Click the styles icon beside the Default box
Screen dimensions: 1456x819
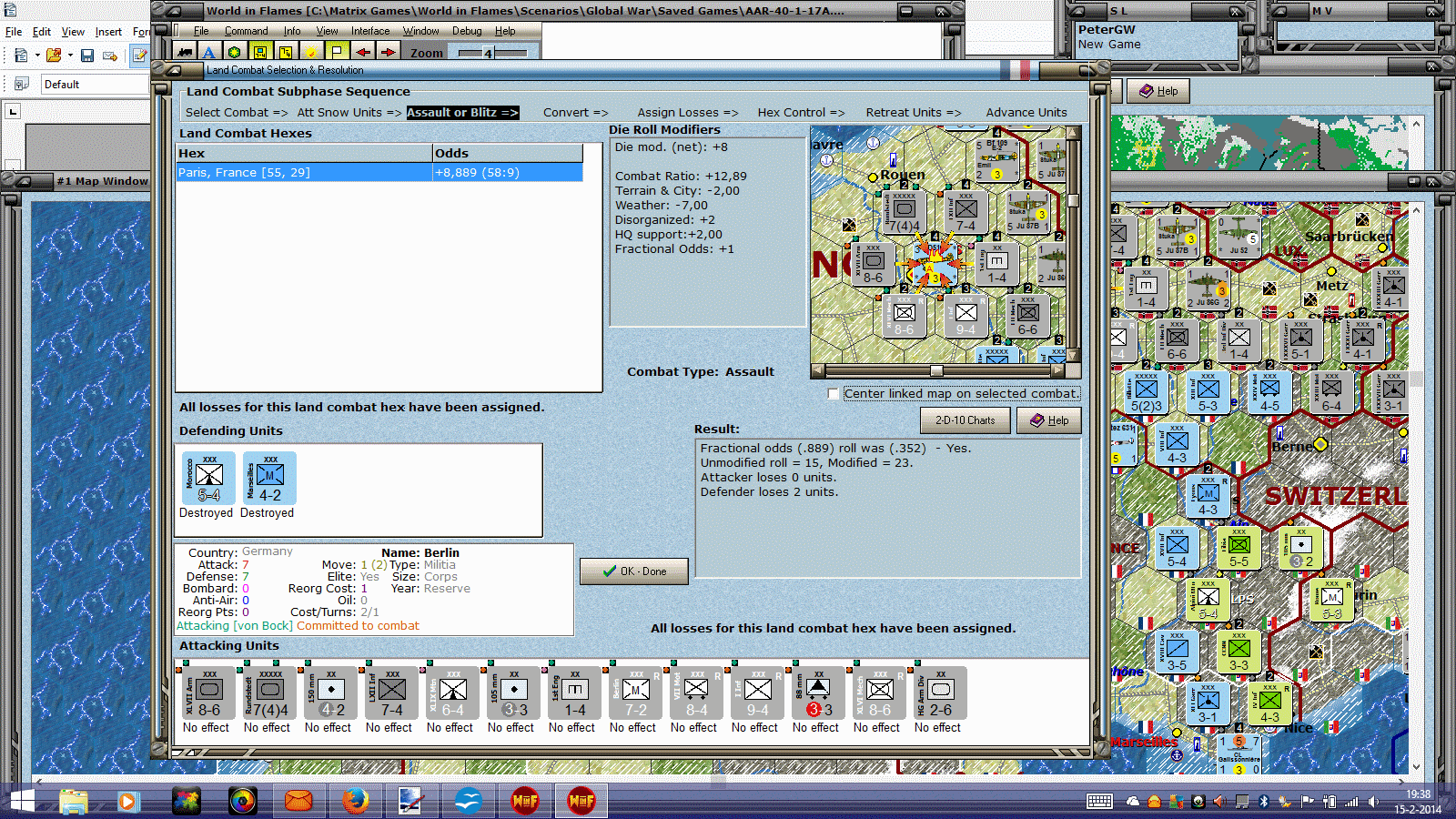[x=21, y=84]
